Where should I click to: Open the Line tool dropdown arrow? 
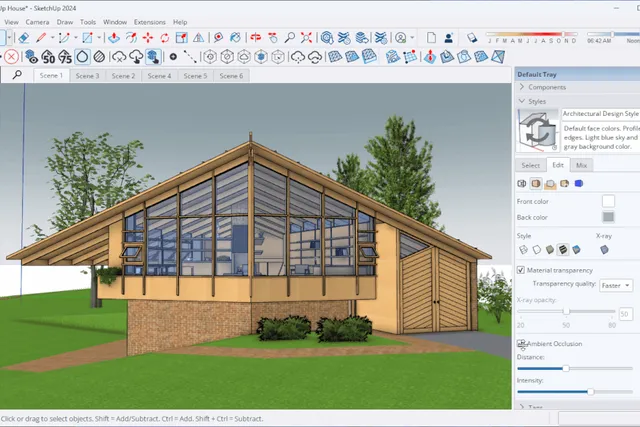(x=52, y=38)
